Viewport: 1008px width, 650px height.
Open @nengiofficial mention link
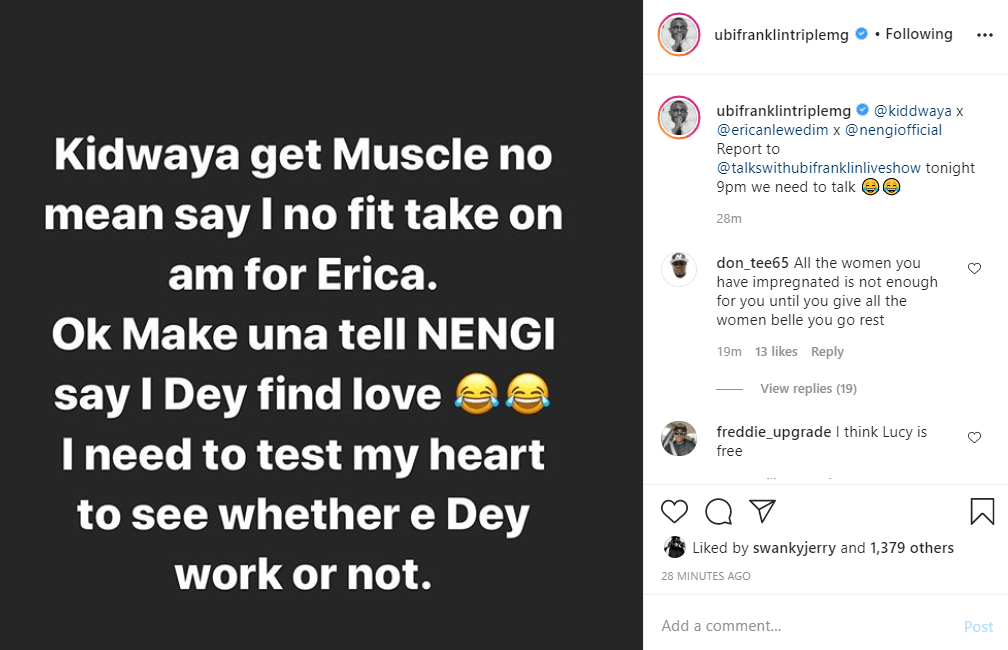click(893, 129)
